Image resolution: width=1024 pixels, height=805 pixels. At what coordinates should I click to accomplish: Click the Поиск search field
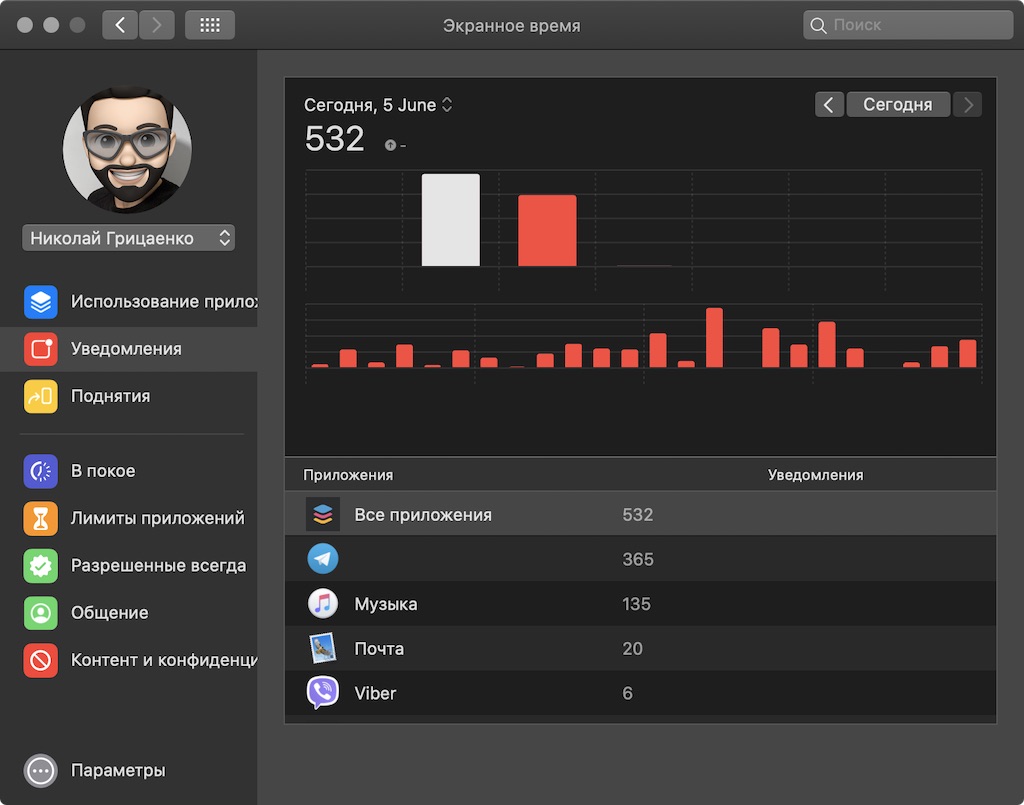(908, 25)
